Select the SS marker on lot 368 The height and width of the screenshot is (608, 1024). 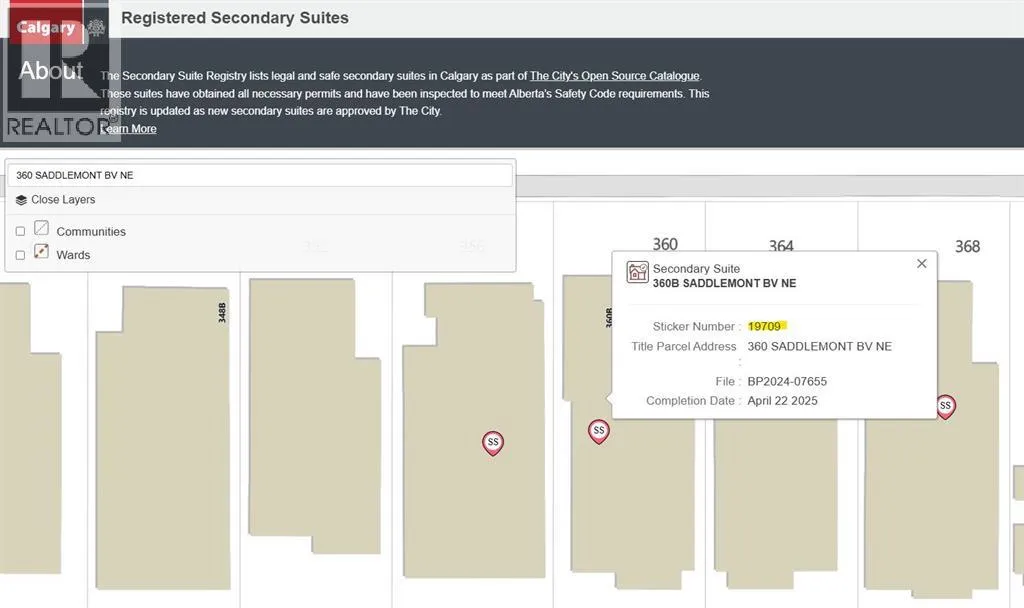[945, 406]
